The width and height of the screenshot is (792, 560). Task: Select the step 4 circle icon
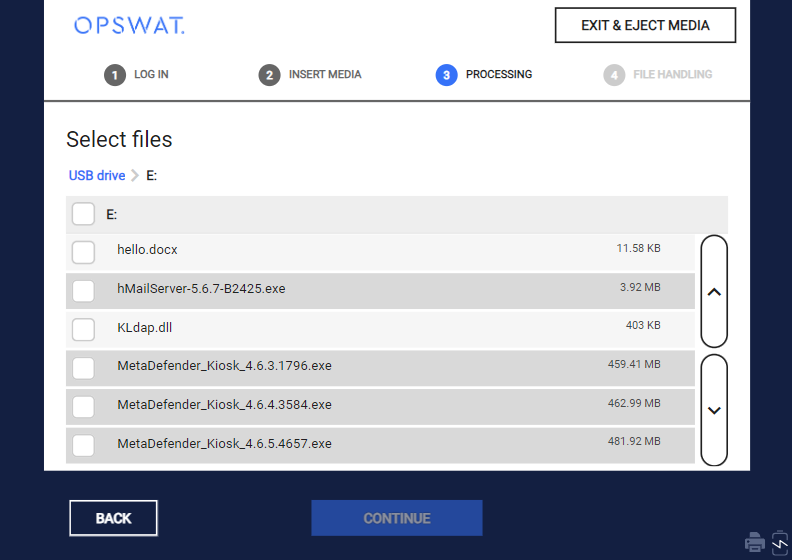(614, 75)
